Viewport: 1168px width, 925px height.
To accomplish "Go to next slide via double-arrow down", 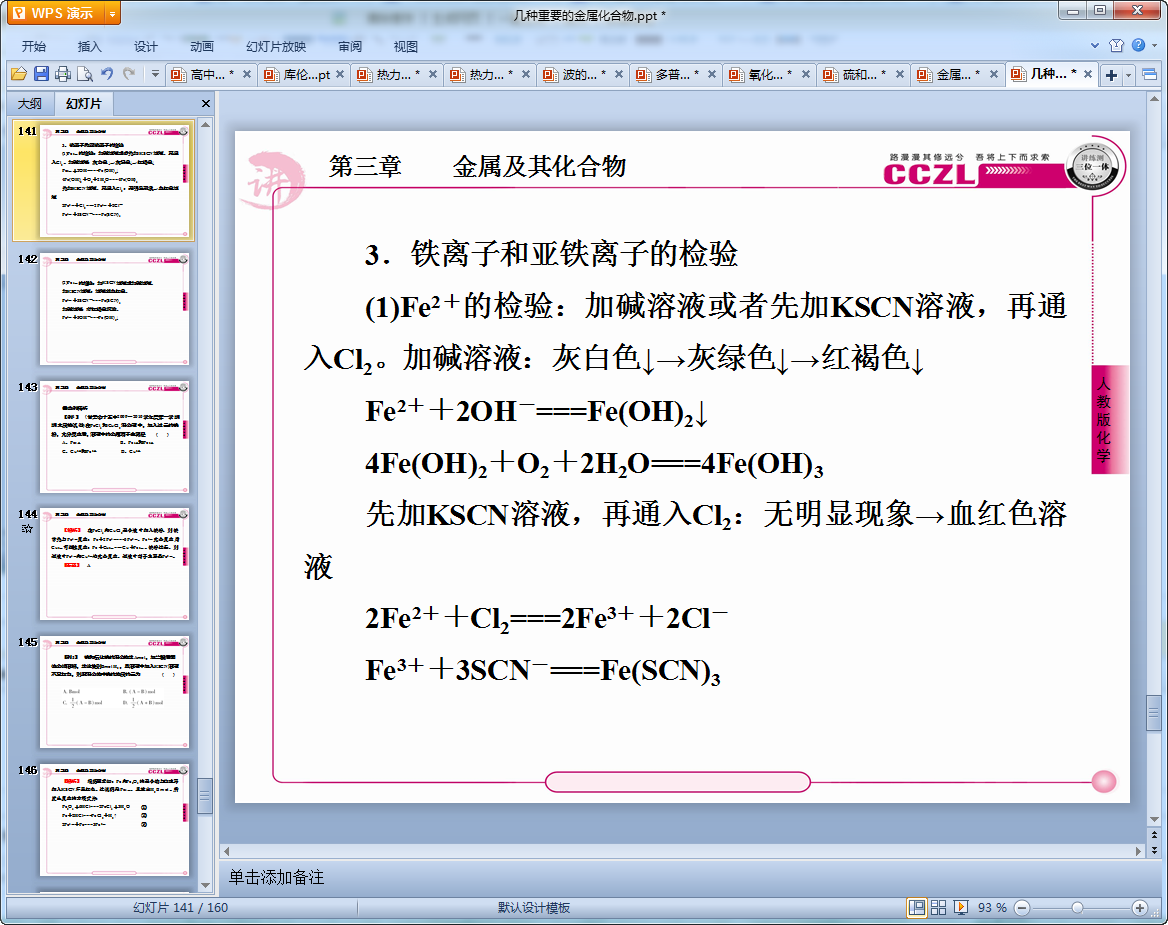I will (x=1155, y=850).
